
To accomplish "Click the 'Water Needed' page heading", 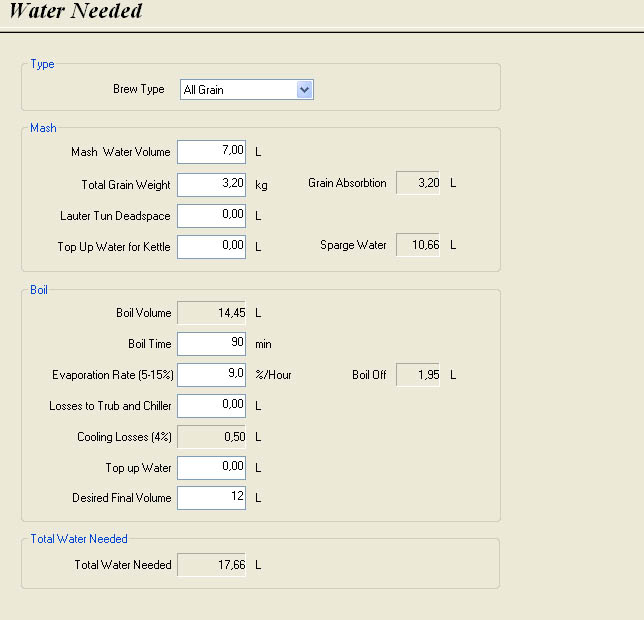I will pyautogui.click(x=76, y=11).
